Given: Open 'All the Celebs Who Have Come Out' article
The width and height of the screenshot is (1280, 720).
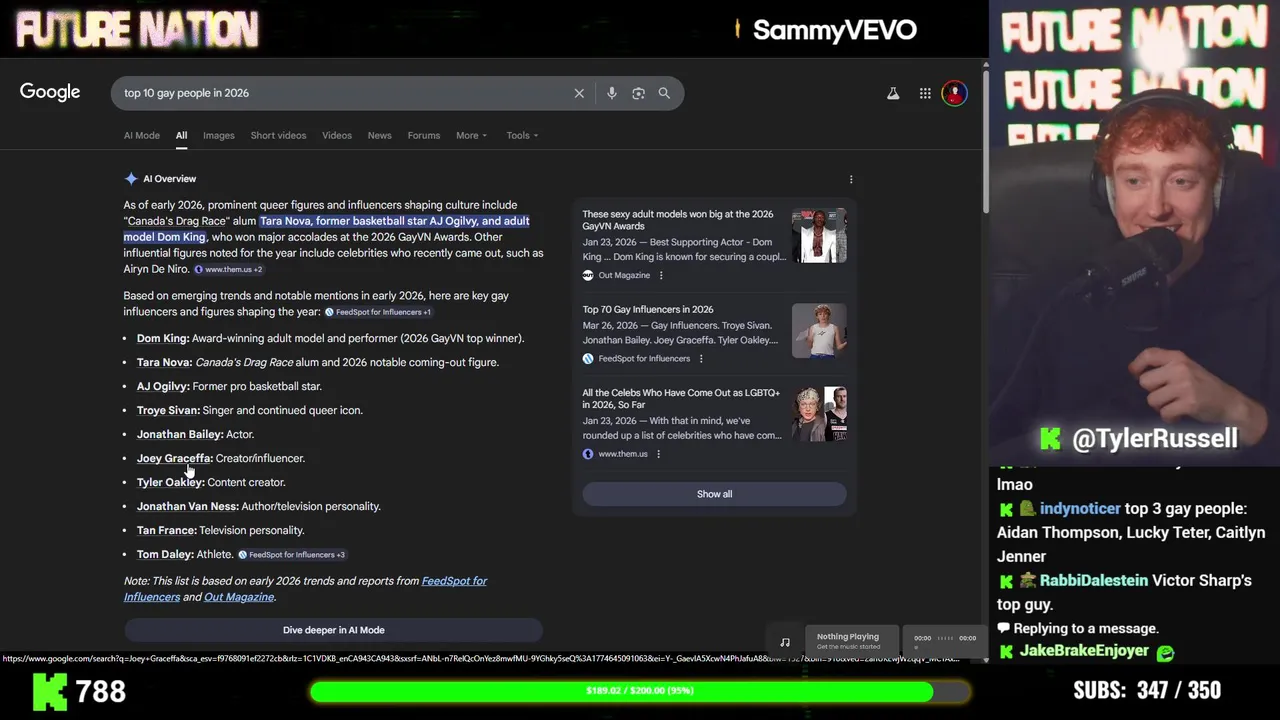Looking at the screenshot, I should click(x=681, y=399).
